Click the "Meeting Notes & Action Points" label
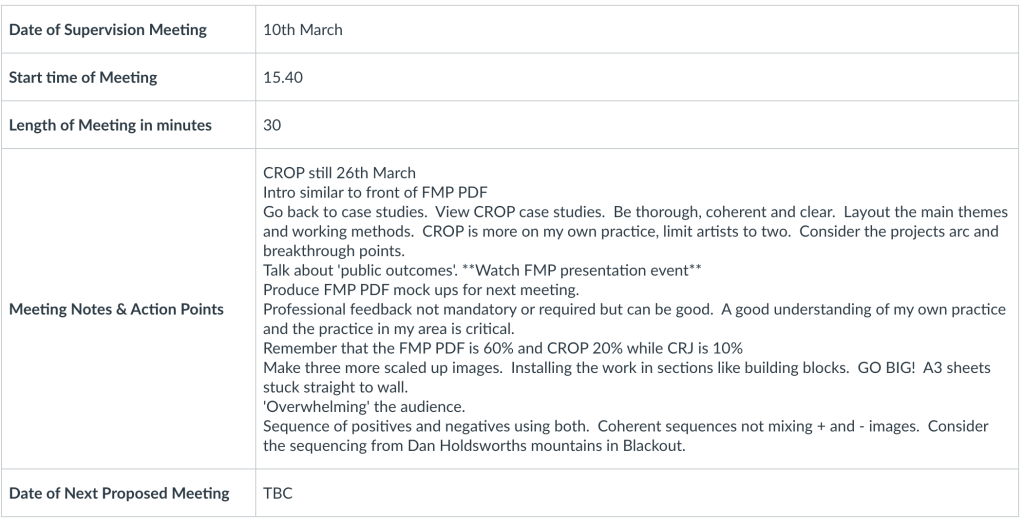This screenshot has width=1024, height=523. pos(117,309)
